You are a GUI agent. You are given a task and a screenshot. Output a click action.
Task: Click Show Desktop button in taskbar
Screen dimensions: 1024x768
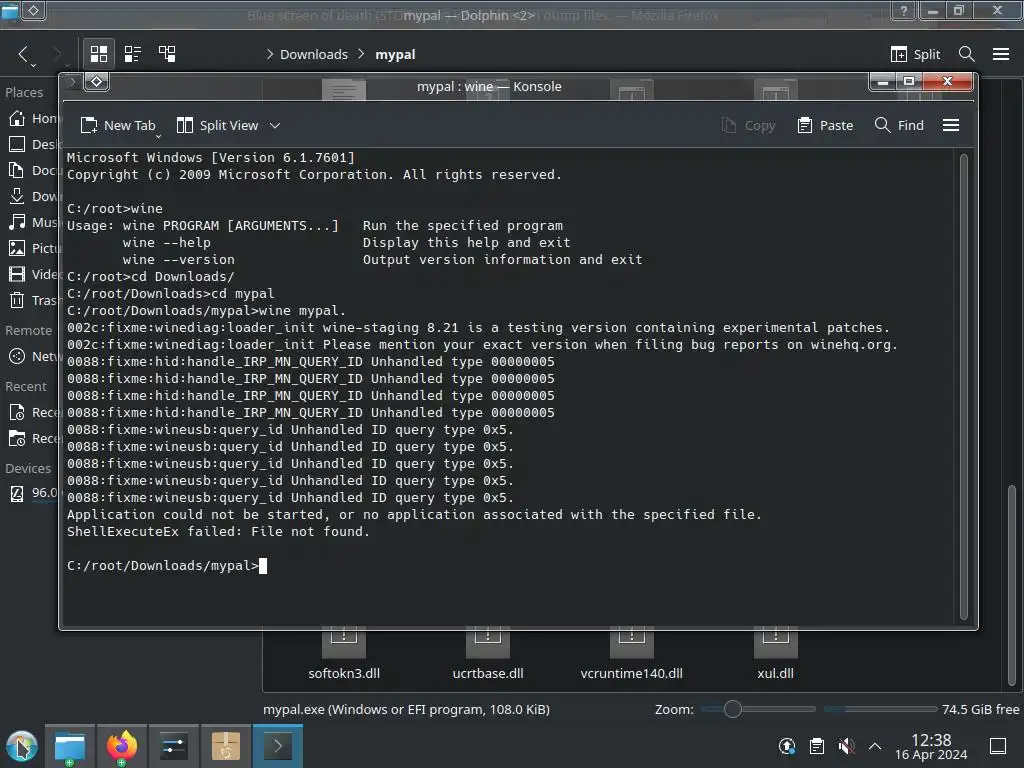tap(998, 746)
